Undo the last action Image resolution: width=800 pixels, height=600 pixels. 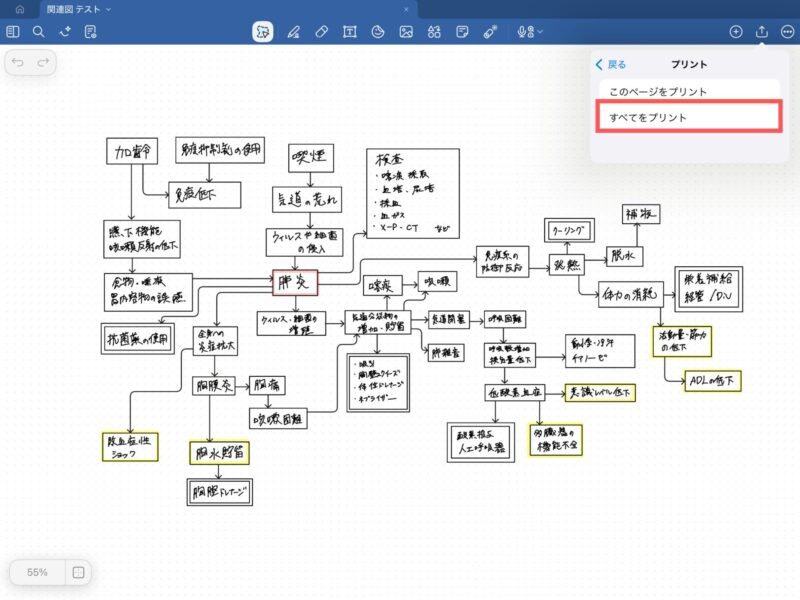18,63
